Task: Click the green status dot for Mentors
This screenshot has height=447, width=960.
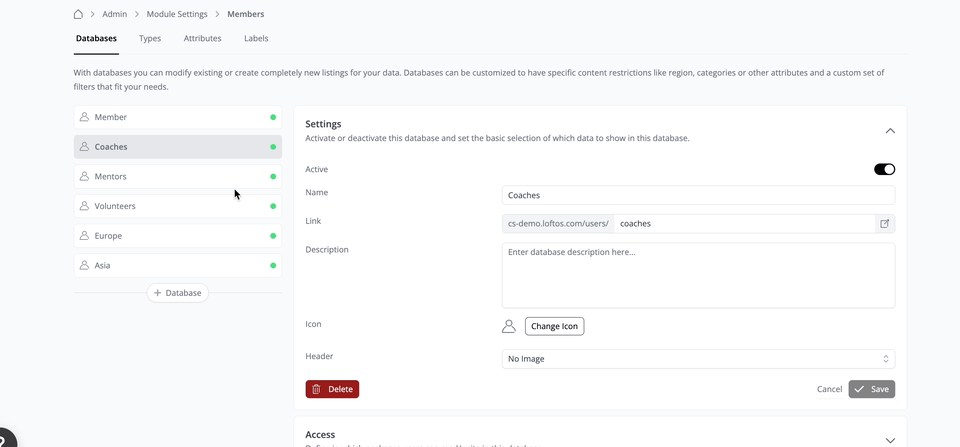Action: (x=273, y=177)
